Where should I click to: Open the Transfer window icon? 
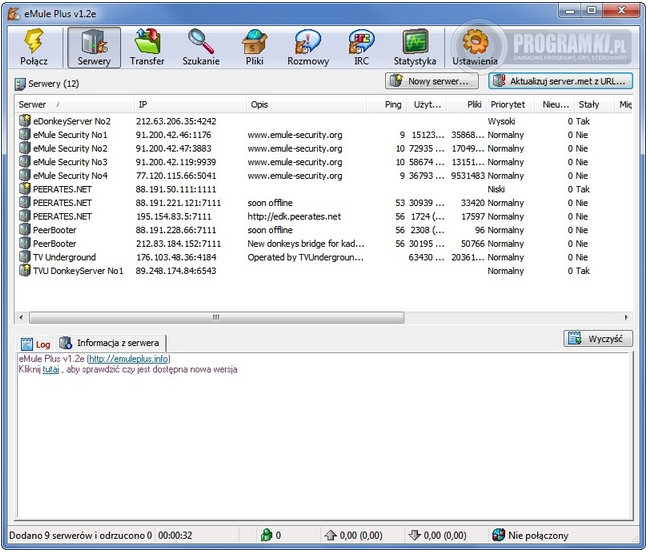coord(147,41)
